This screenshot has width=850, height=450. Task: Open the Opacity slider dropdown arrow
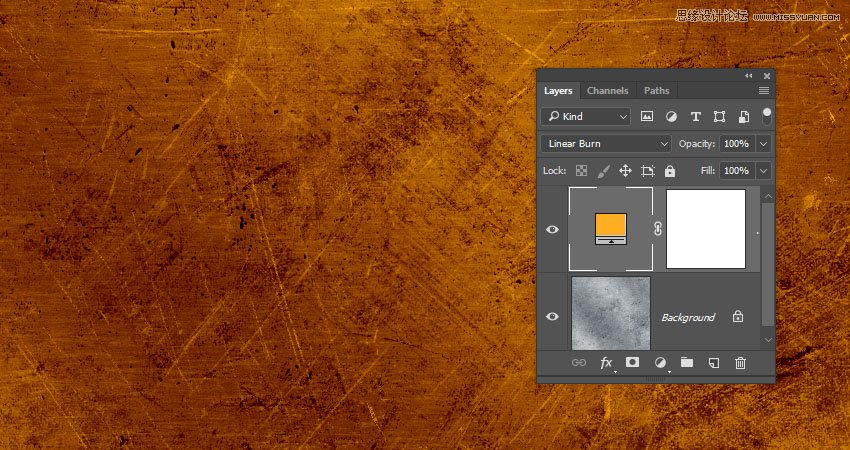pyautogui.click(x=763, y=144)
